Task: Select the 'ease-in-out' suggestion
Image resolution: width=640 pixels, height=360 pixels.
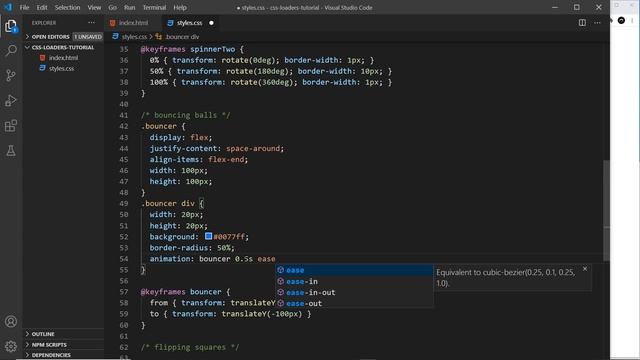Action: 354,292
